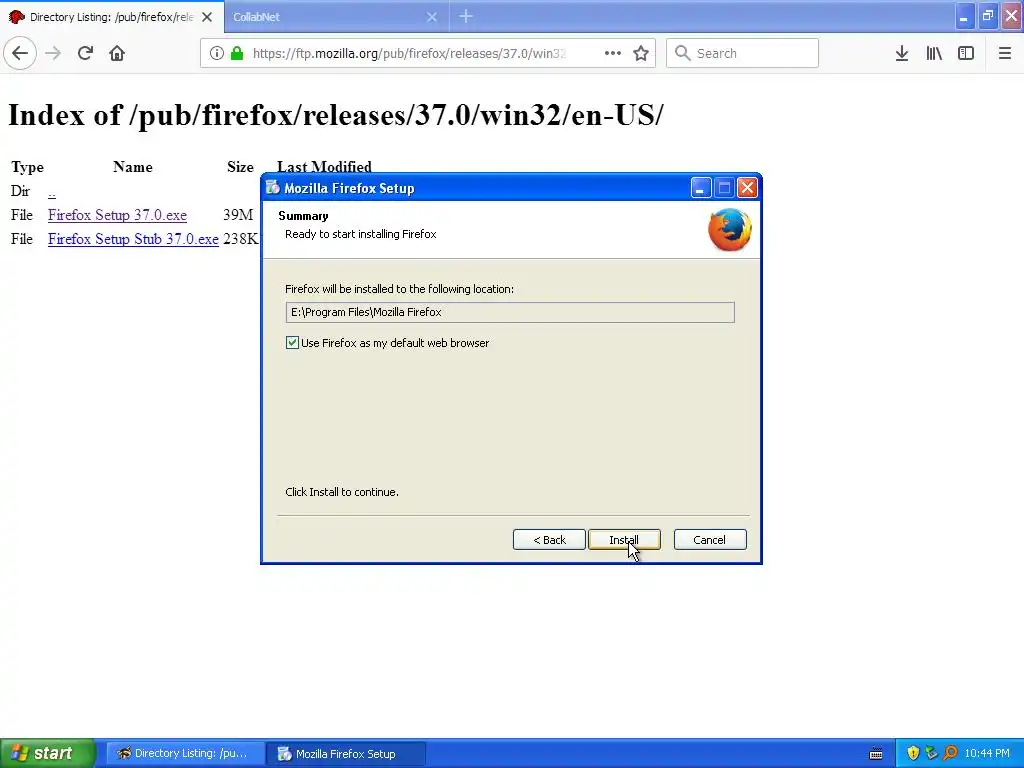Screen dimensions: 1024x768
Task: Close the CollabNet tab
Action: (x=432, y=17)
